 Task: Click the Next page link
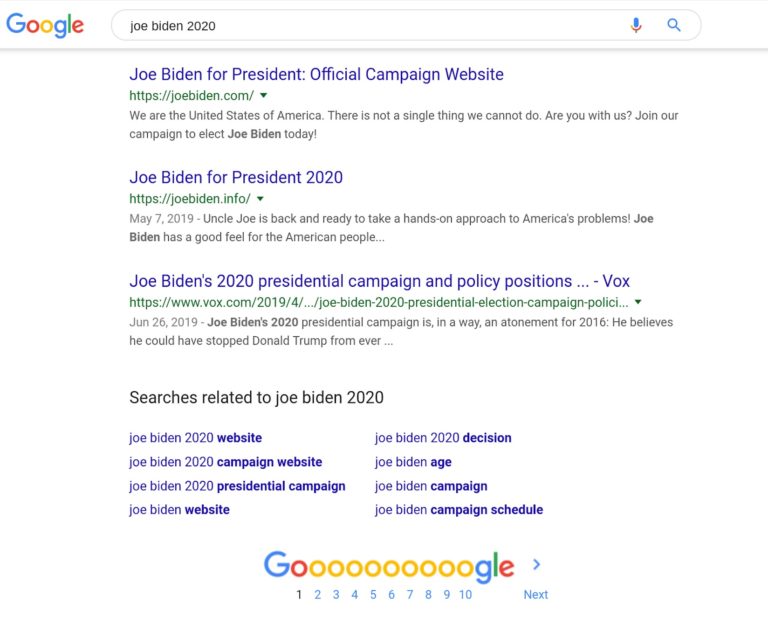(x=535, y=595)
